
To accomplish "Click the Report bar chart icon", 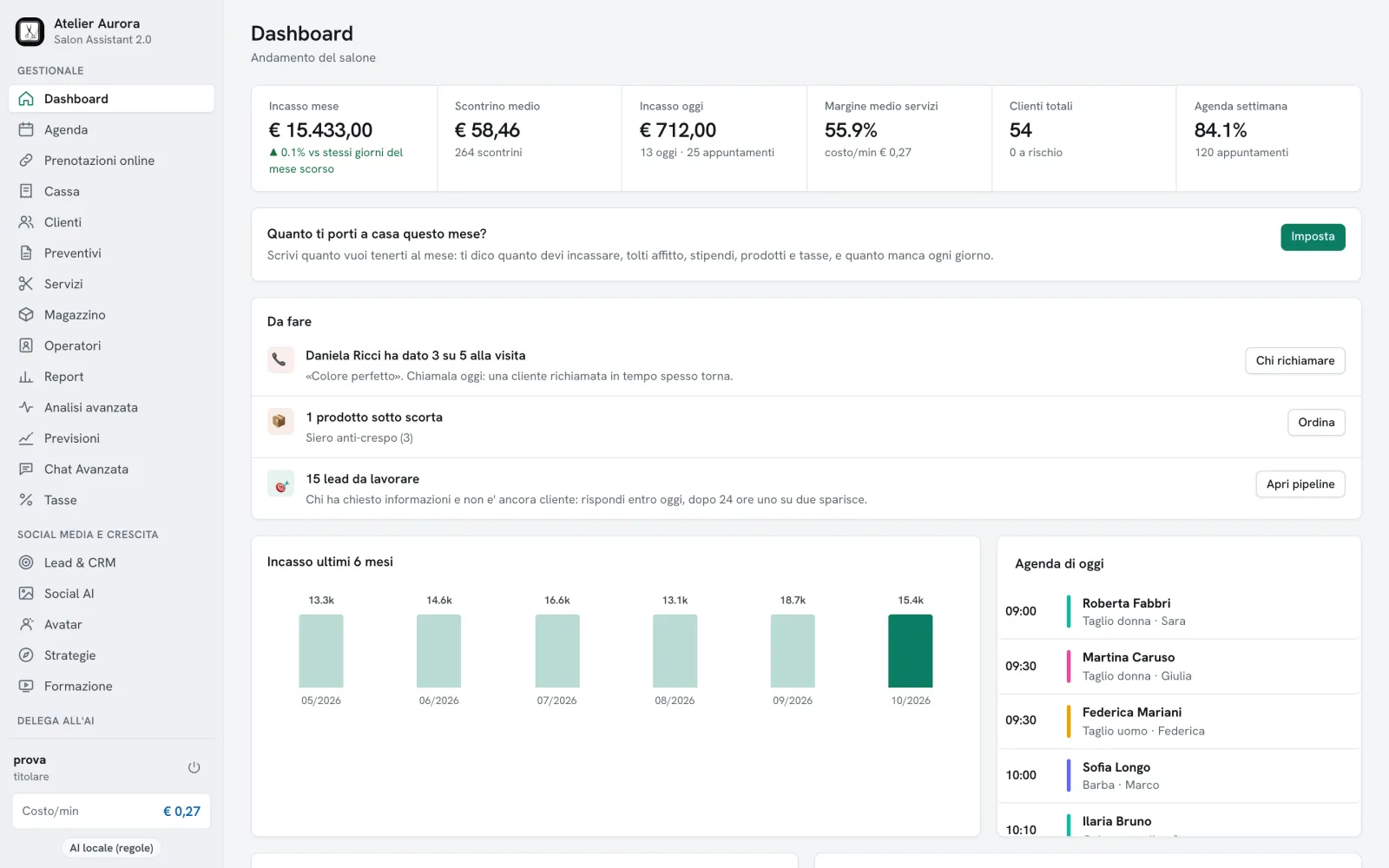I will pyautogui.click(x=26, y=377).
